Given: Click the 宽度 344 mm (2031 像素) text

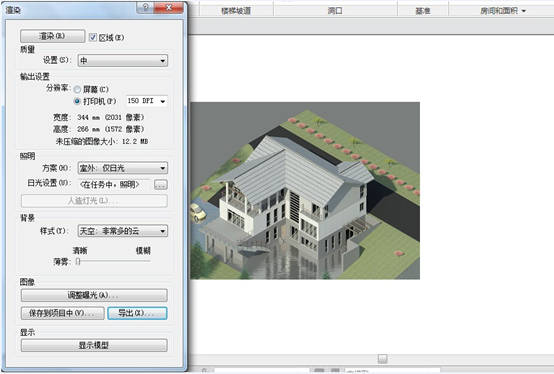Looking at the screenshot, I should click(x=98, y=117).
